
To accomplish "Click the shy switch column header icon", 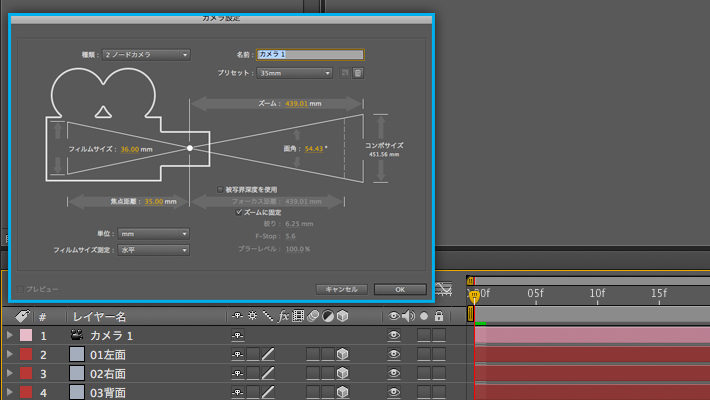I will tap(237, 316).
